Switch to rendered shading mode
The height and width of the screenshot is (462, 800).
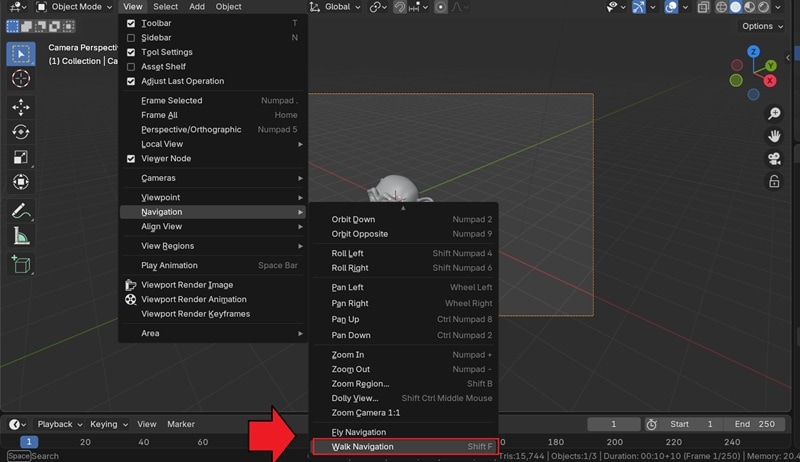tap(764, 7)
